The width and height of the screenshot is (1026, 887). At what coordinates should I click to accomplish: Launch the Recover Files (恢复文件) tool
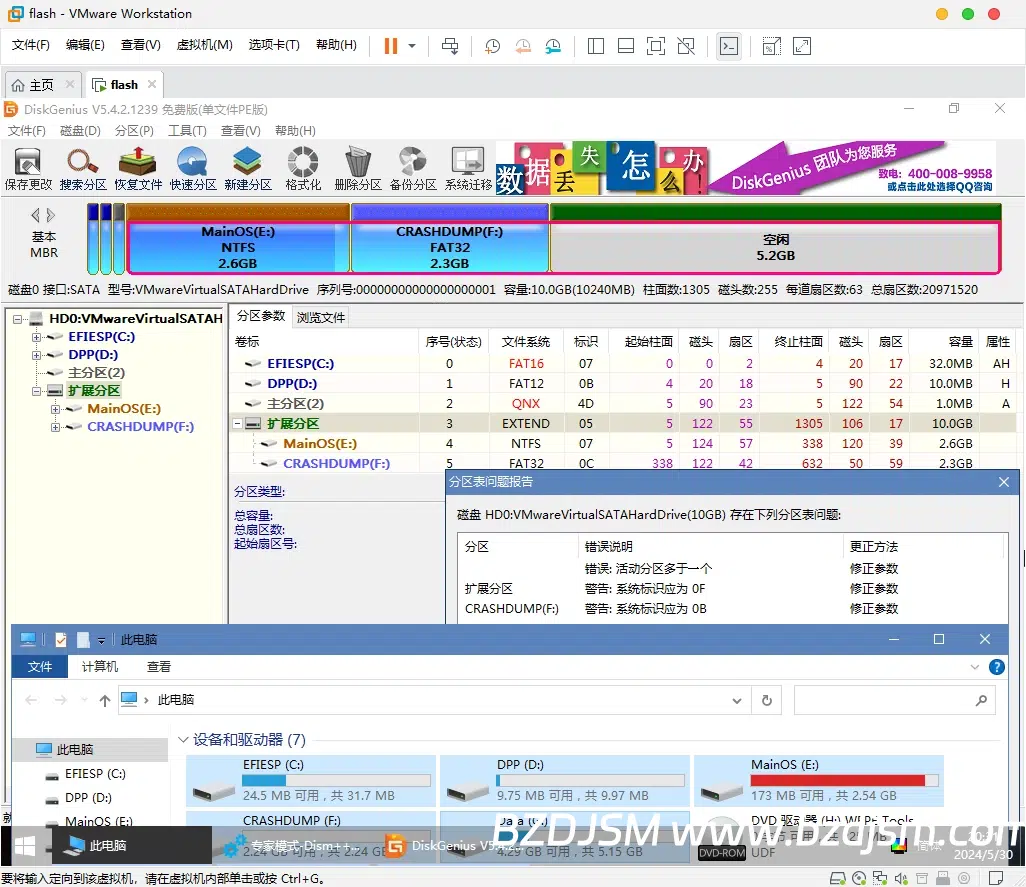pos(138,169)
